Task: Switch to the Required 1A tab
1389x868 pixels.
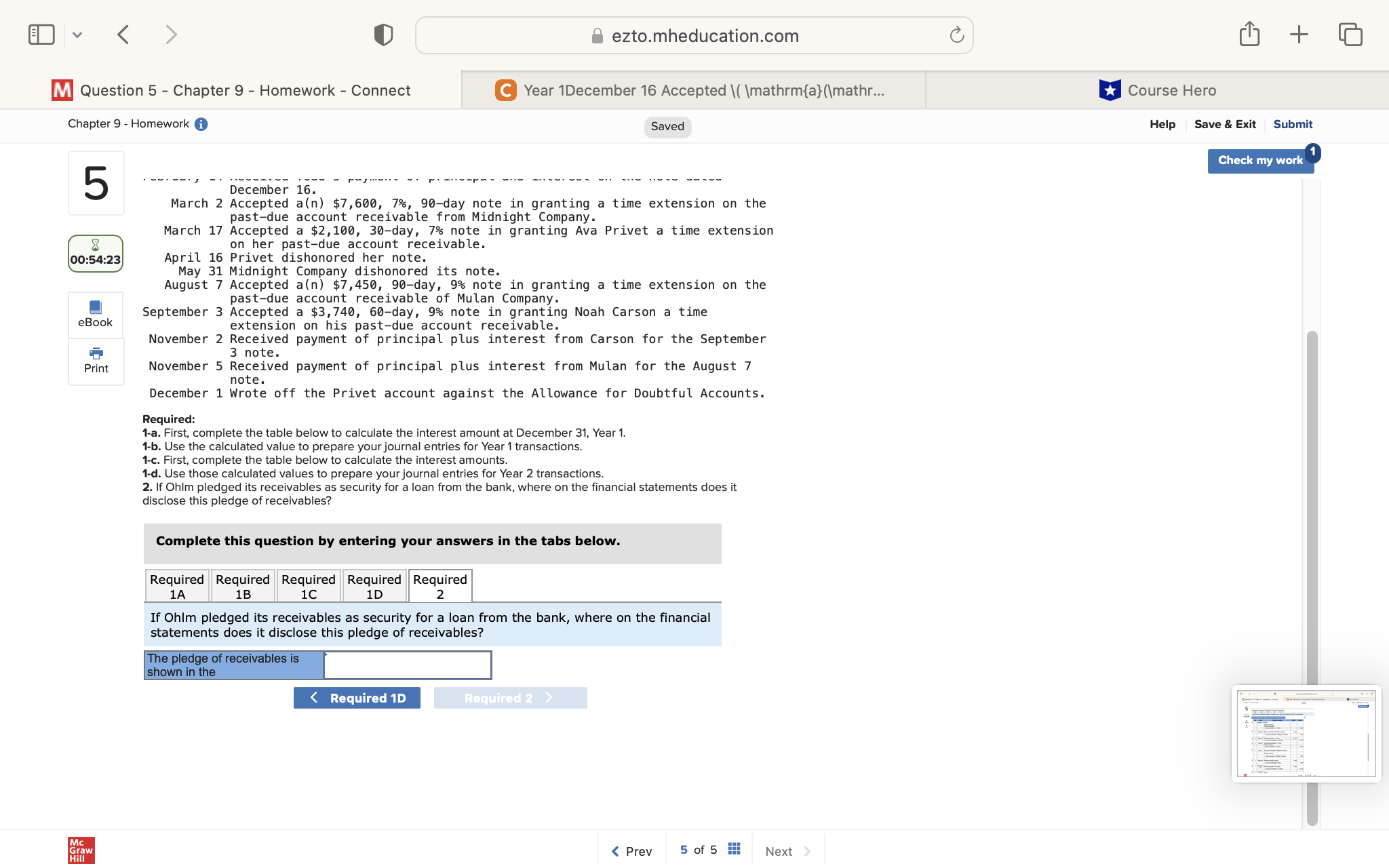Action: [x=177, y=586]
